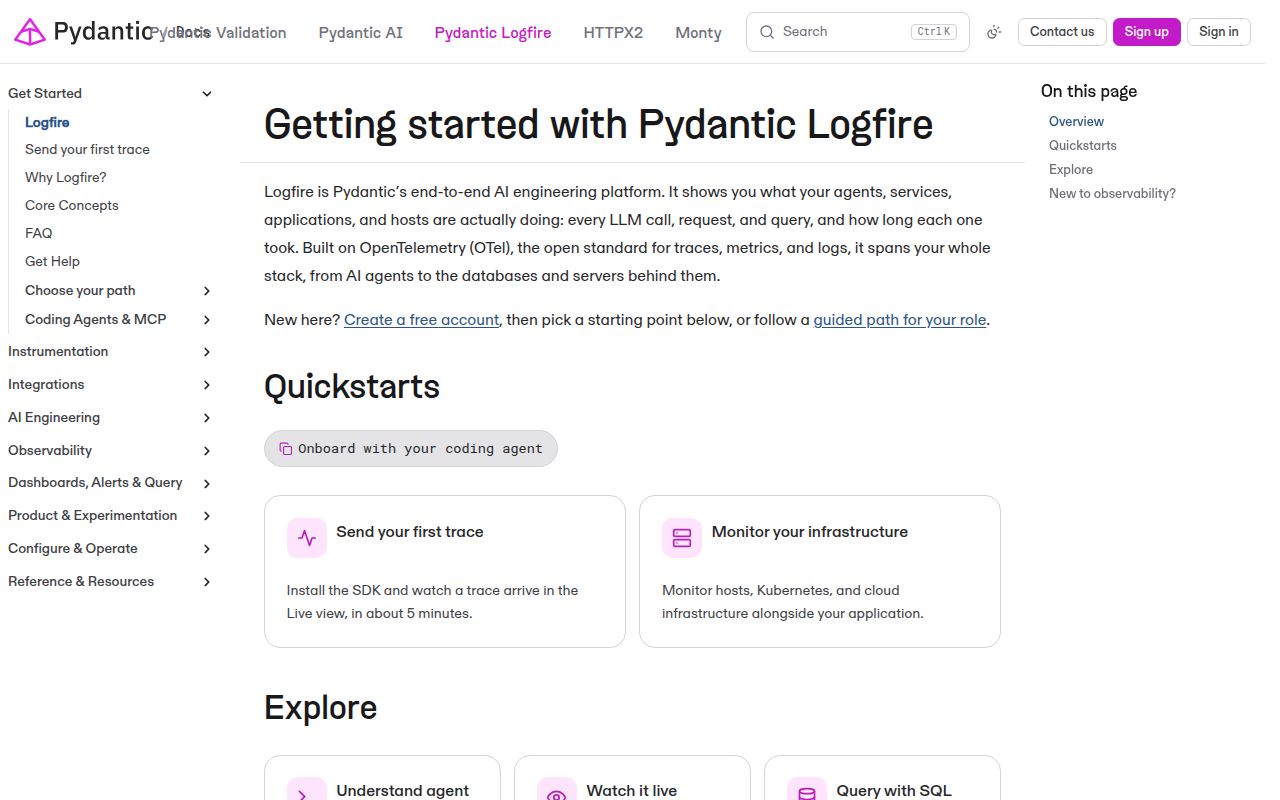Click the Pydantic logo icon
The image size is (1280, 800).
click(x=30, y=32)
